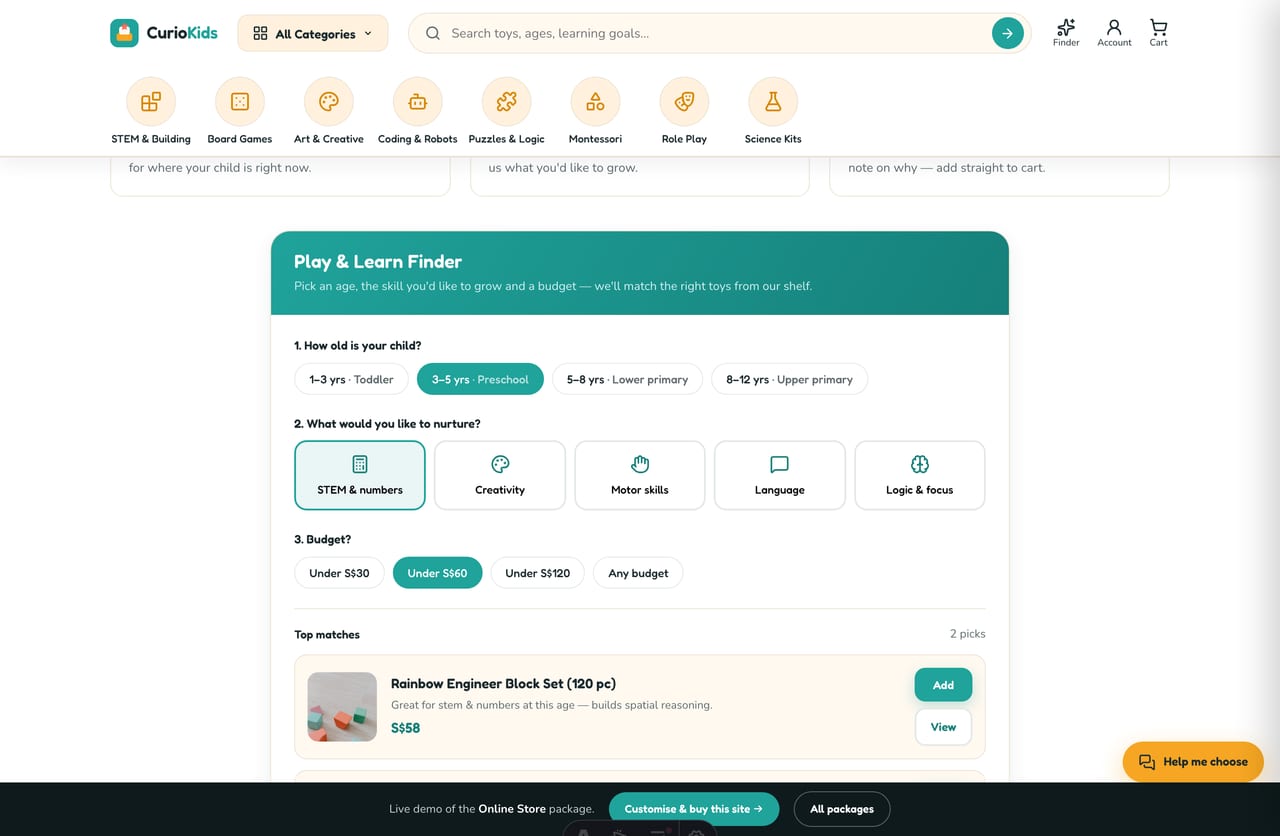This screenshot has height=836, width=1280.
Task: Open Art & Creative palette icon
Action: coord(329,102)
